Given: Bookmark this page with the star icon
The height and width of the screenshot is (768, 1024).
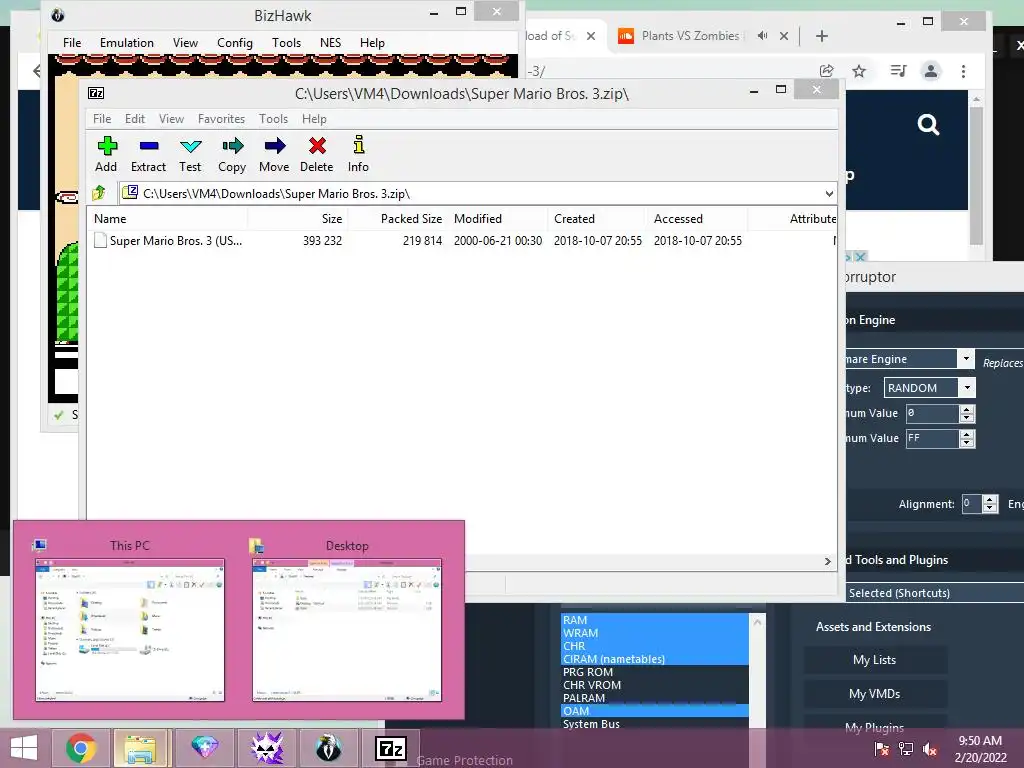Looking at the screenshot, I should 859,71.
